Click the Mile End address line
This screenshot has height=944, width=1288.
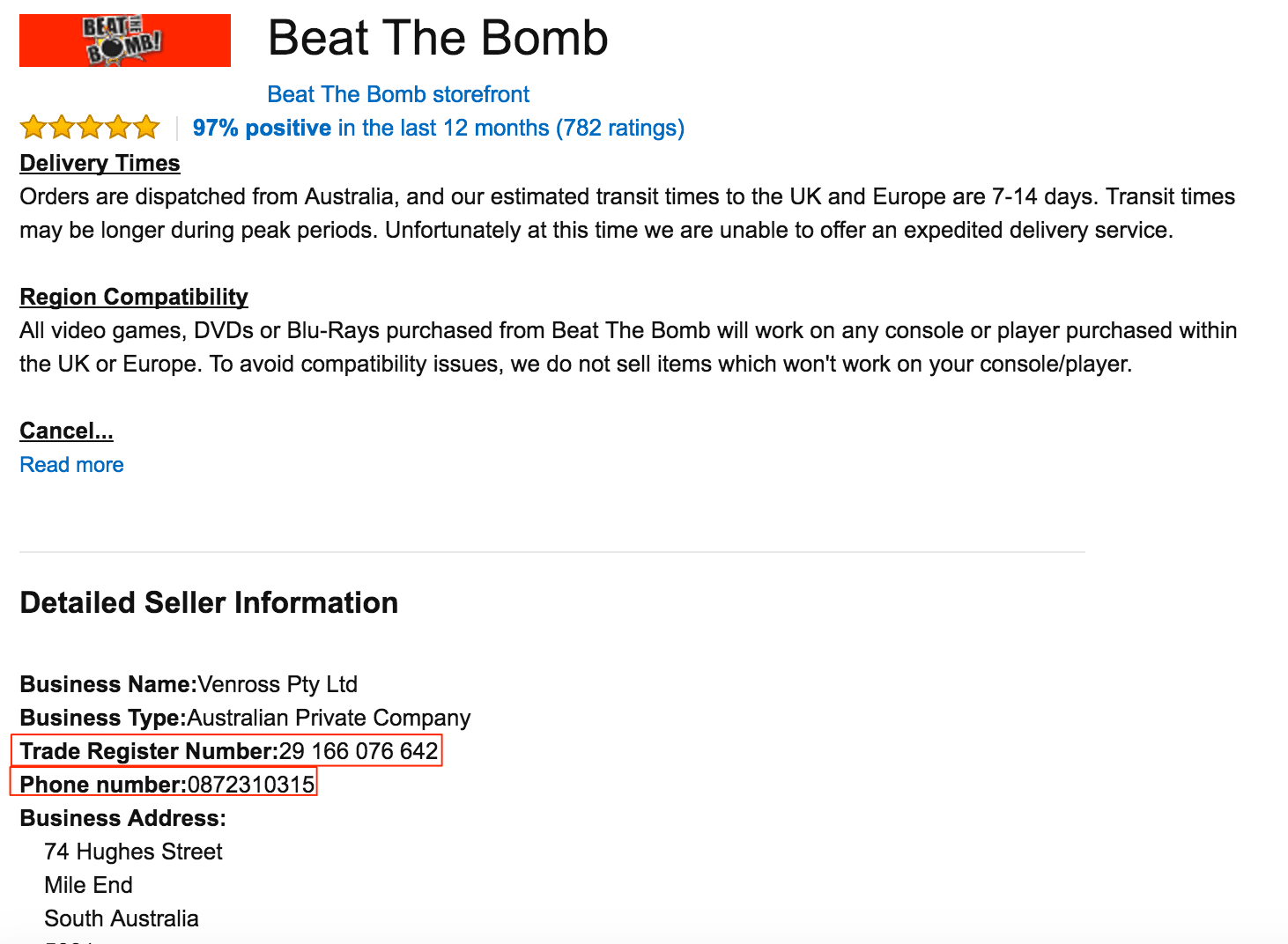click(88, 885)
